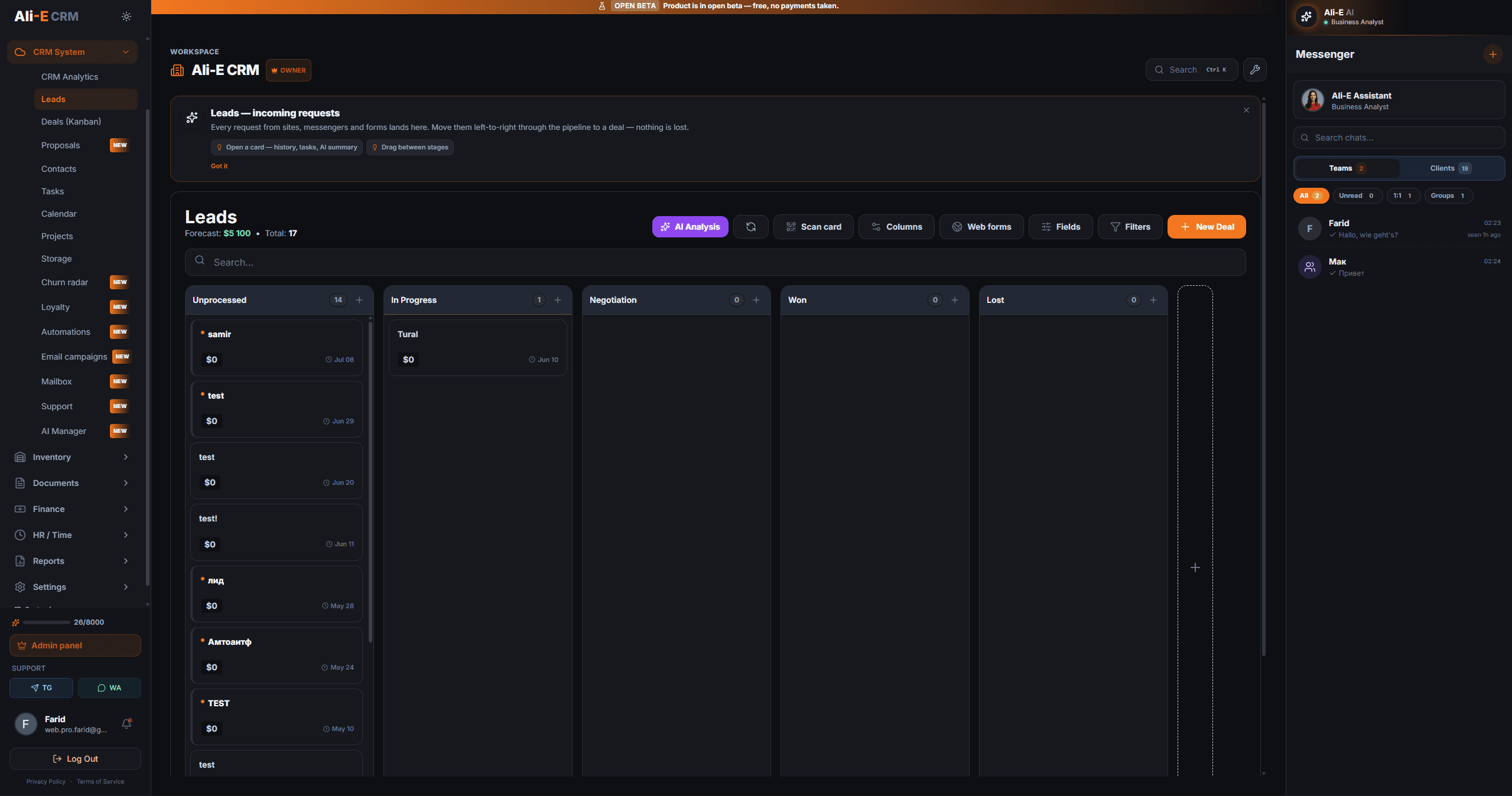Screen dimensions: 1512x796
Task: Click the notification bell icon near Farid
Action: click(x=126, y=723)
